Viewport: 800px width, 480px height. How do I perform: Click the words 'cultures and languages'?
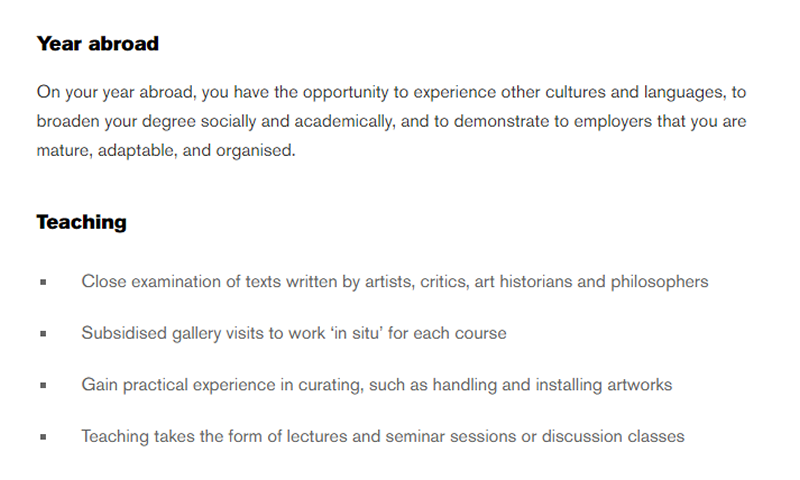(634, 92)
